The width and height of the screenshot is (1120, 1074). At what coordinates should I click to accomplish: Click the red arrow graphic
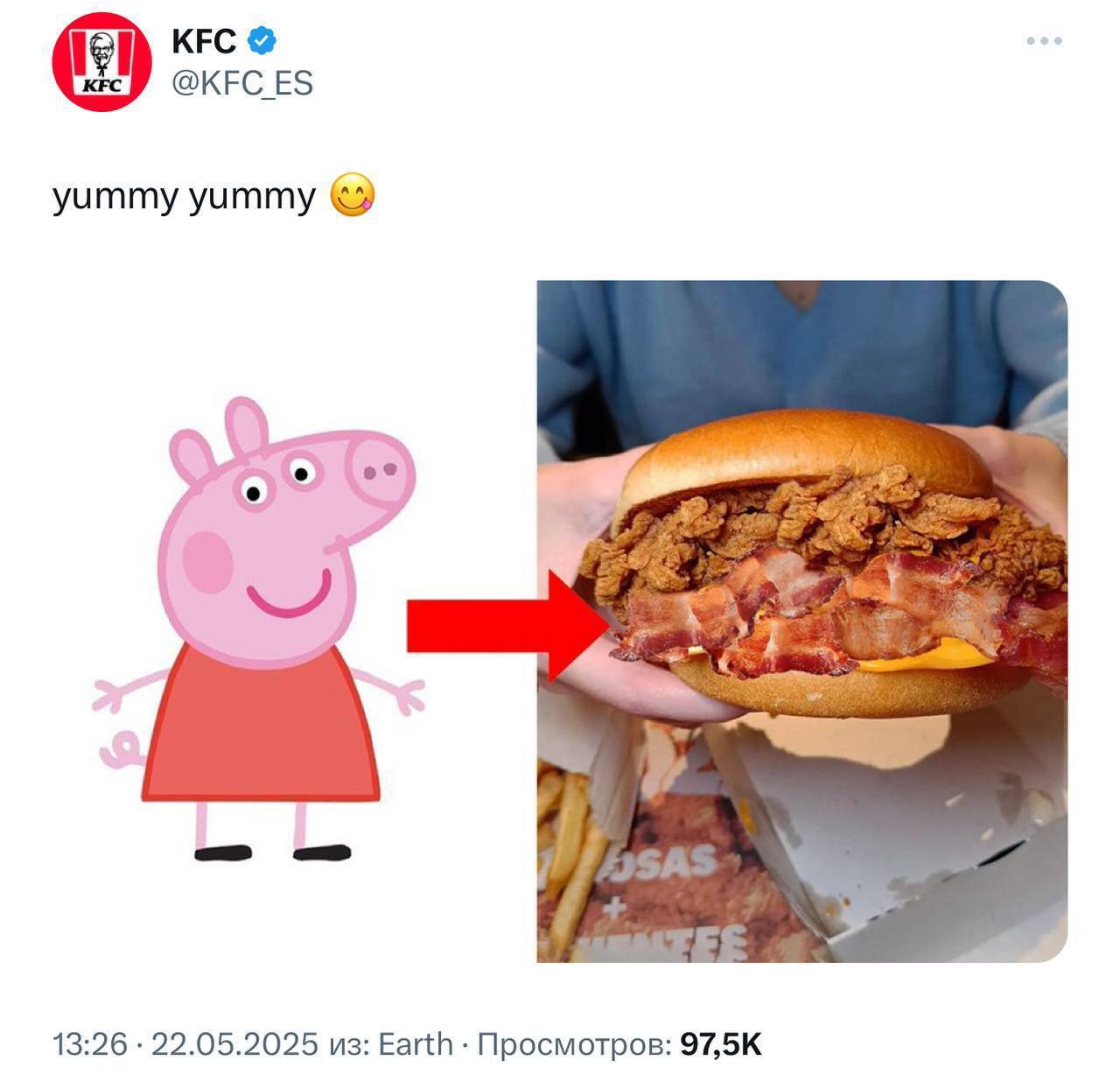click(509, 626)
